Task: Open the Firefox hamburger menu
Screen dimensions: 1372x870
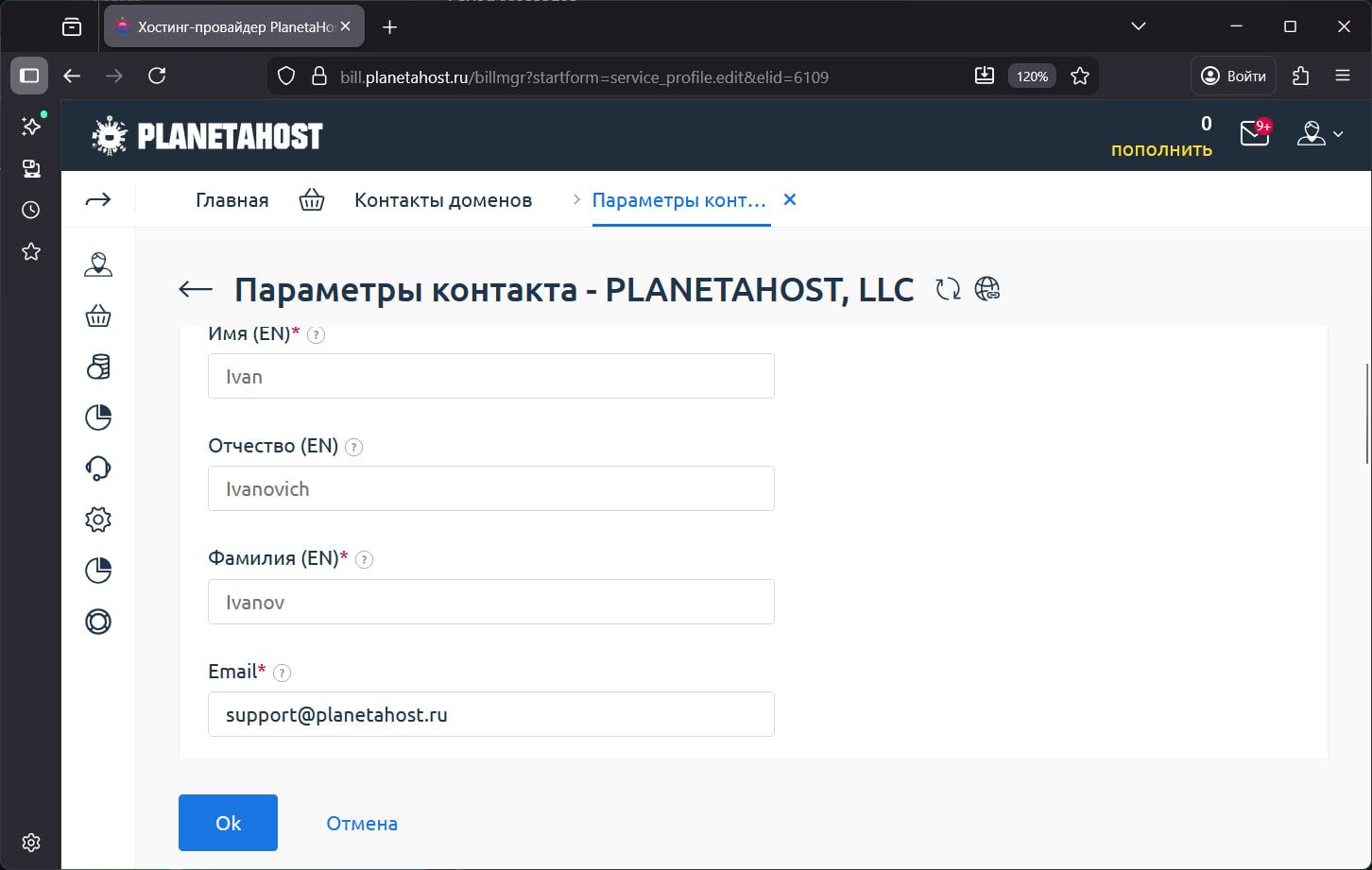Action: [x=1343, y=76]
